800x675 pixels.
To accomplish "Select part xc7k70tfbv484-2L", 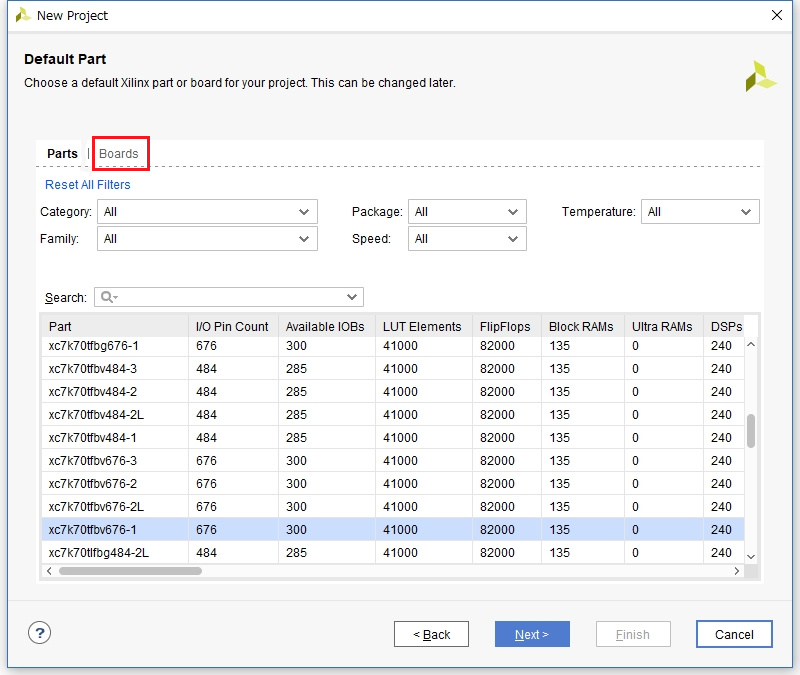I will 393,415.
